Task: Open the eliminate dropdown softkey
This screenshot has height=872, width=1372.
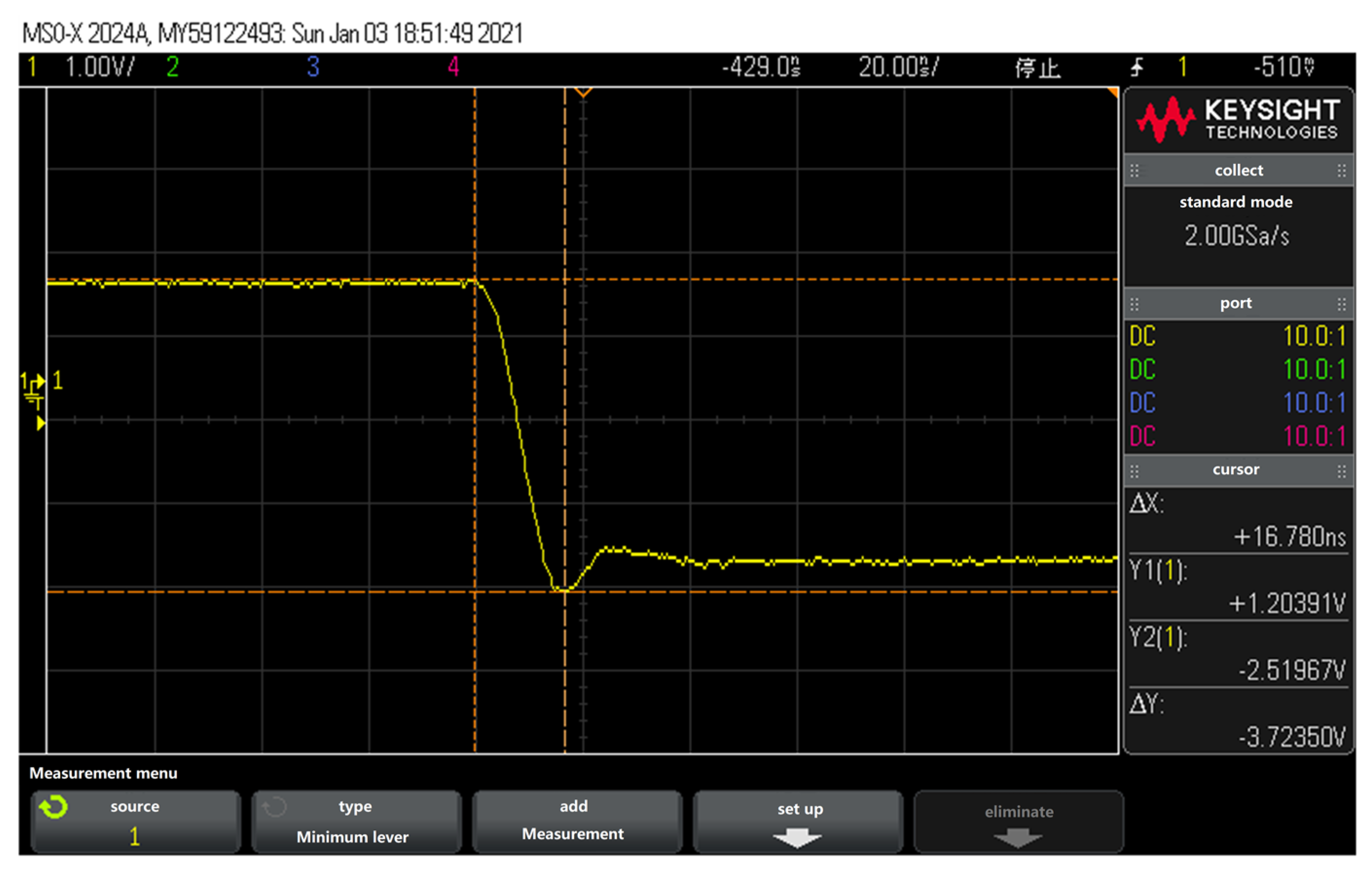Action: [1018, 823]
